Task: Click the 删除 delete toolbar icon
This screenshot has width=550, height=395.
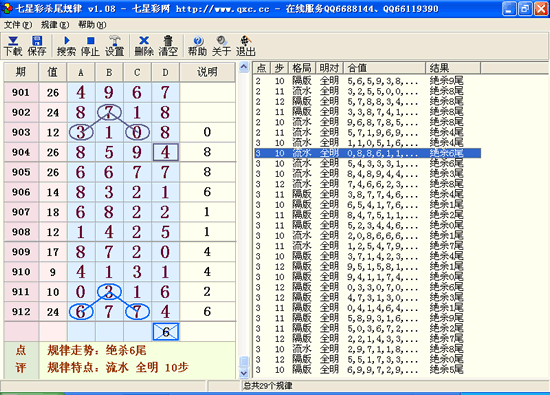Action: pyautogui.click(x=144, y=46)
